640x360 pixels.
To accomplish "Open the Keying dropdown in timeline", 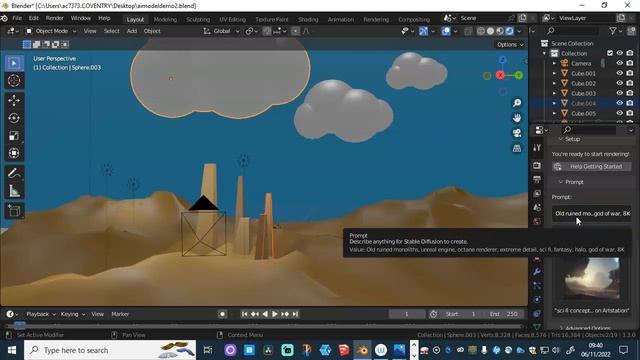I will click(x=73, y=314).
